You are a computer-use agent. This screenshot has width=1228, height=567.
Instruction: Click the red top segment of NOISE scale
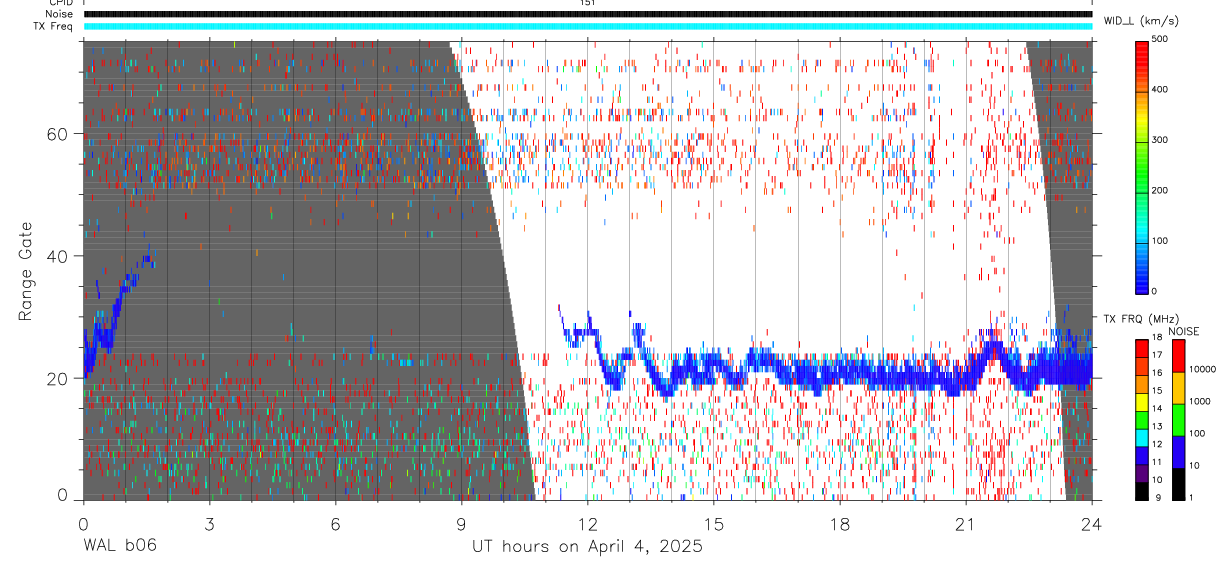[1178, 355]
